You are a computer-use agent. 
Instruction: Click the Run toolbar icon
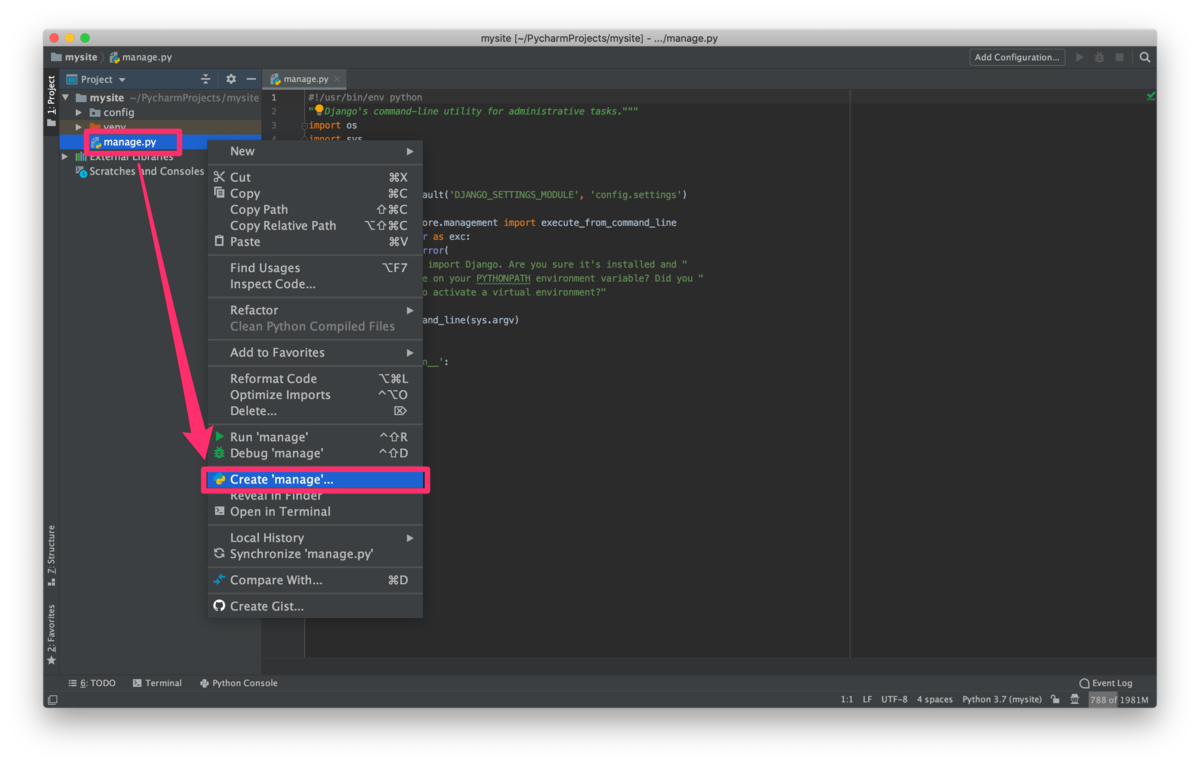pos(1079,57)
